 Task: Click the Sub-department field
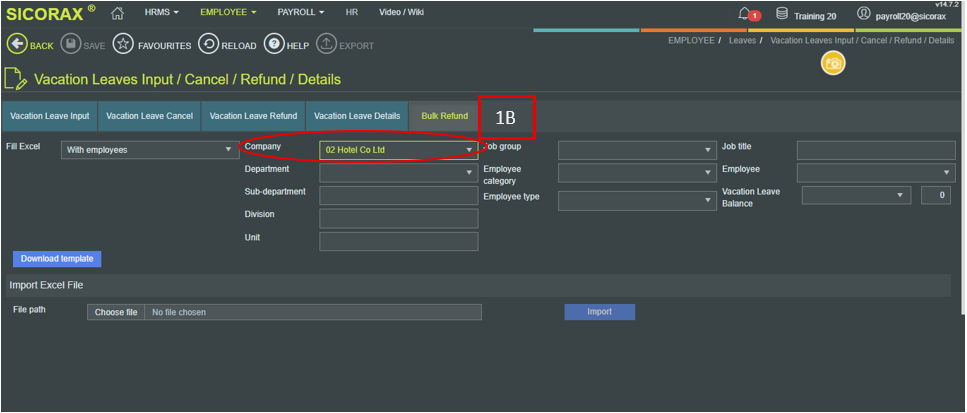click(398, 195)
